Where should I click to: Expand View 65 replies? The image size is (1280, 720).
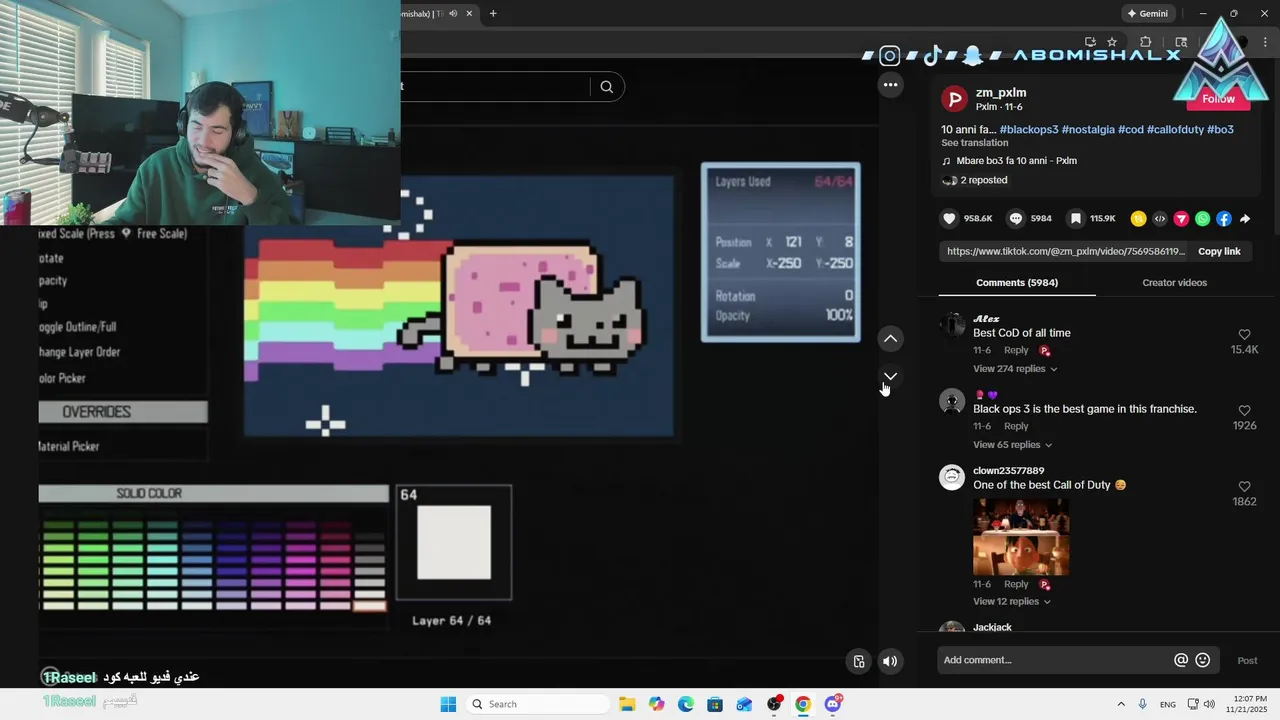[x=1012, y=445]
